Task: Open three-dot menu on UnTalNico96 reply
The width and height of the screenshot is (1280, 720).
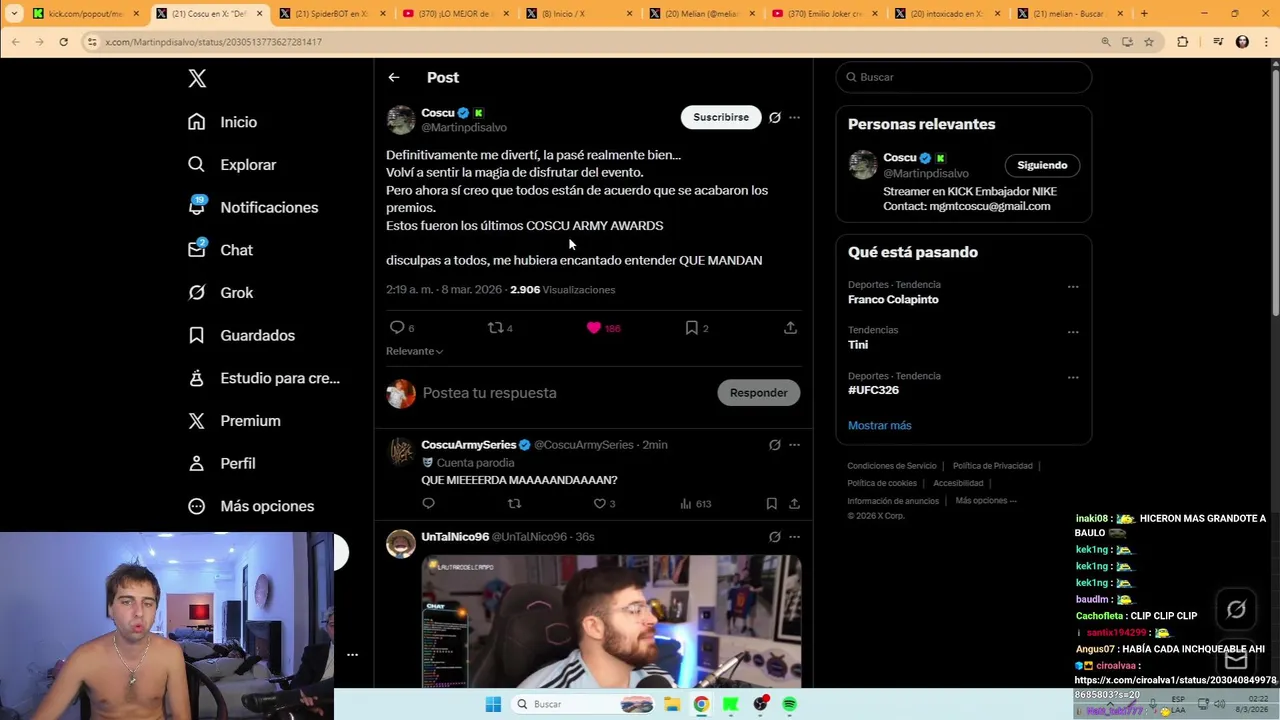Action: [x=794, y=537]
